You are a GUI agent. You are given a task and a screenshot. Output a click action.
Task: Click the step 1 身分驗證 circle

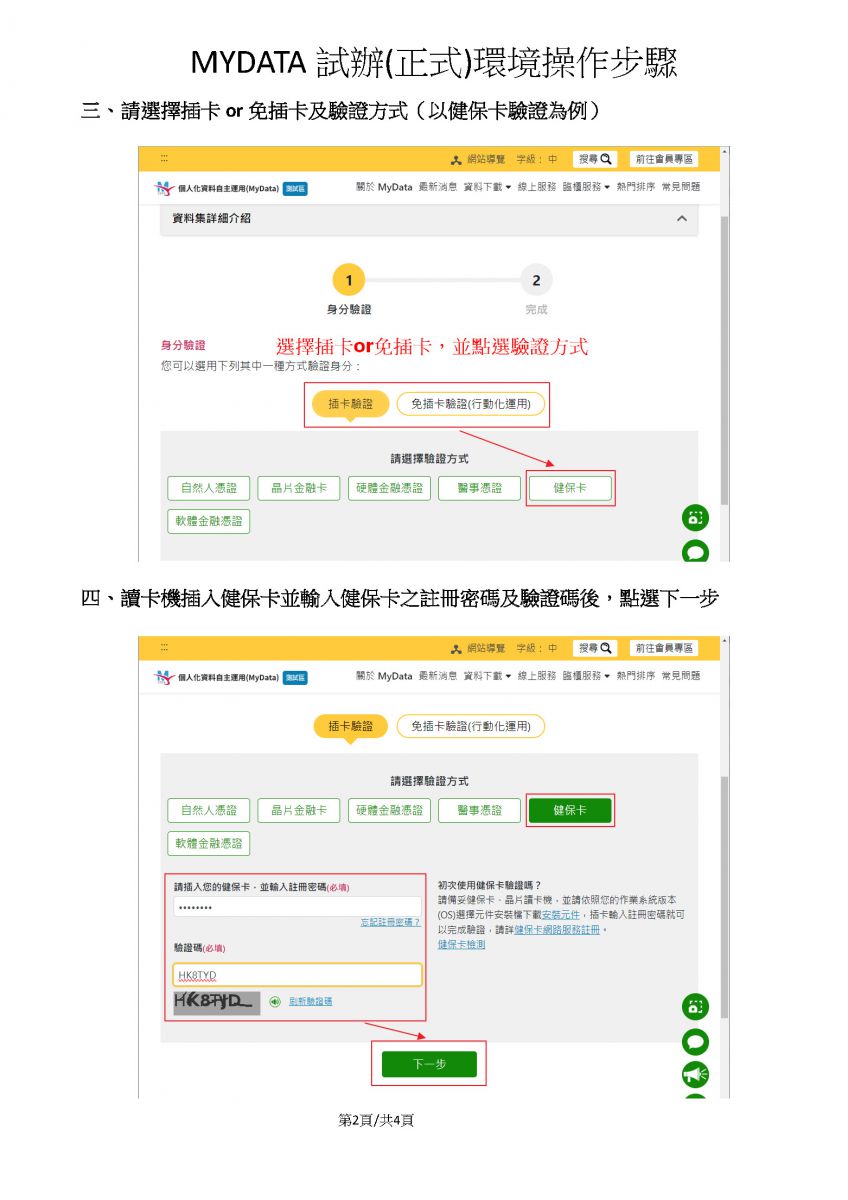tap(349, 281)
